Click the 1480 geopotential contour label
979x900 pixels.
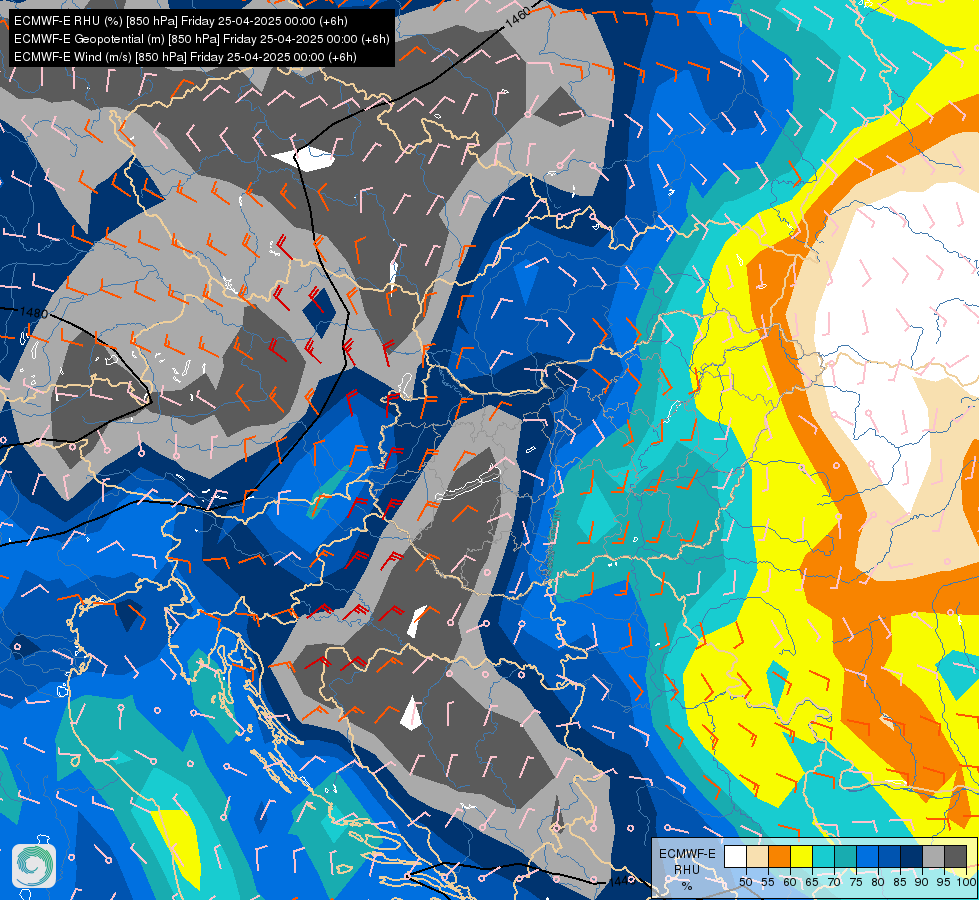tap(34, 312)
